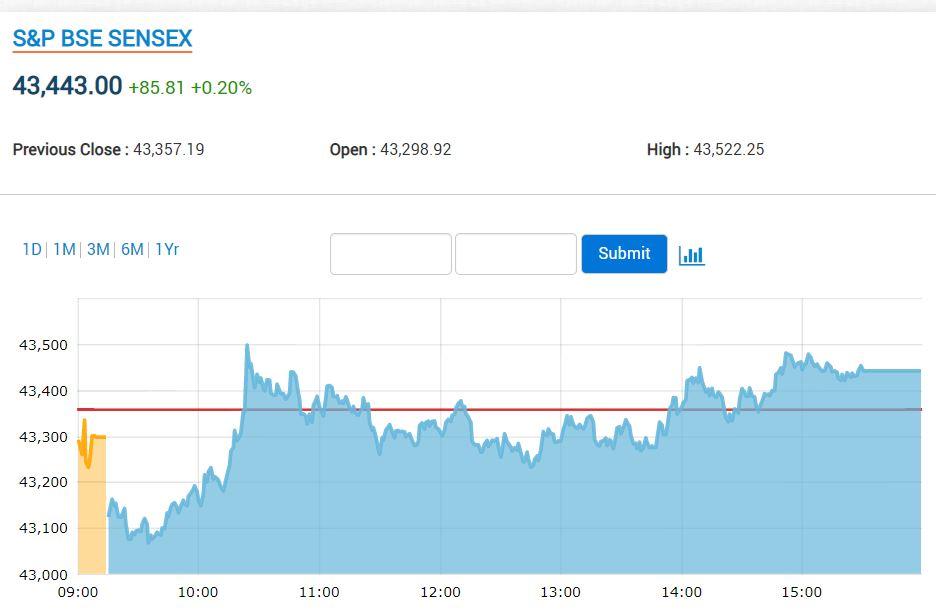Click the chart peak near 10:30
This screenshot has width=936, height=616.
247,346
